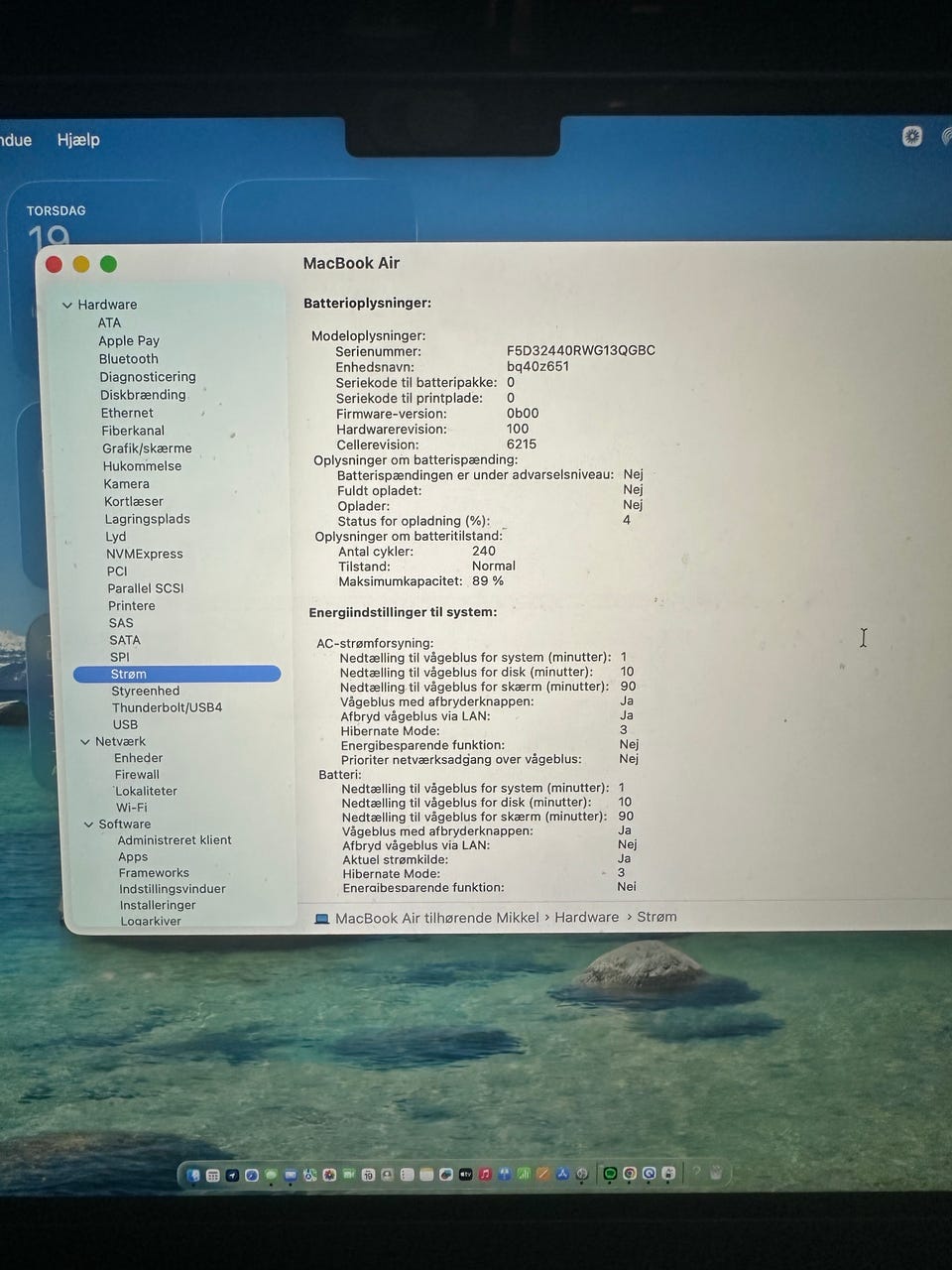Collapse the Netværk section chevron
The height and width of the screenshot is (1270, 952).
click(x=85, y=742)
